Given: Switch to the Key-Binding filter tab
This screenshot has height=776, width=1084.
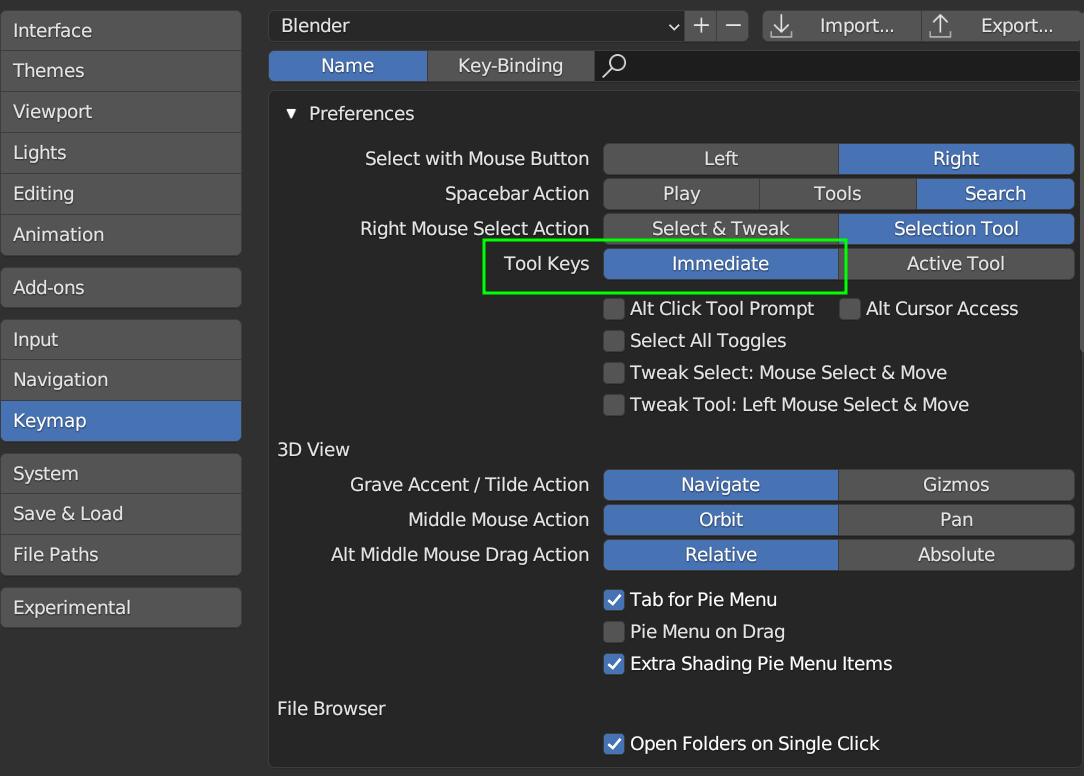Looking at the screenshot, I should click(x=510, y=65).
